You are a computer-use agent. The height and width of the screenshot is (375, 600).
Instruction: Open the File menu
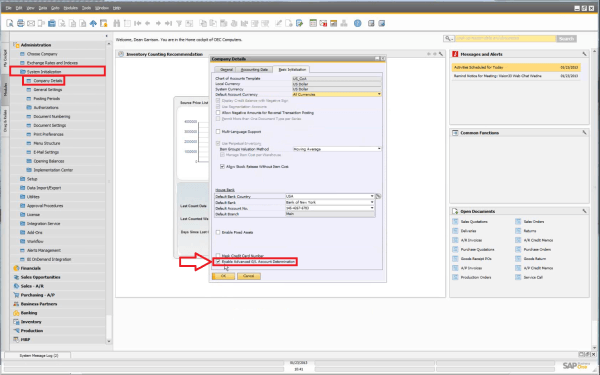point(8,8)
